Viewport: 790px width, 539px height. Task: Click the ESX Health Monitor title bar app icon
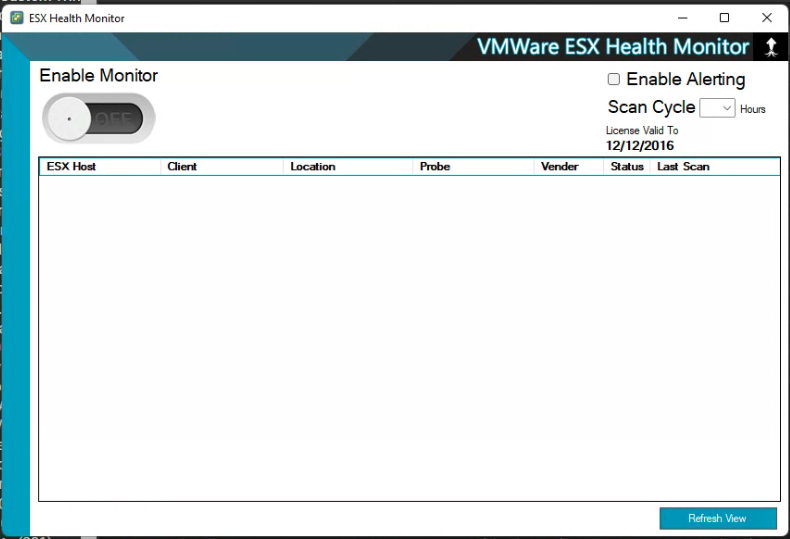click(x=17, y=18)
